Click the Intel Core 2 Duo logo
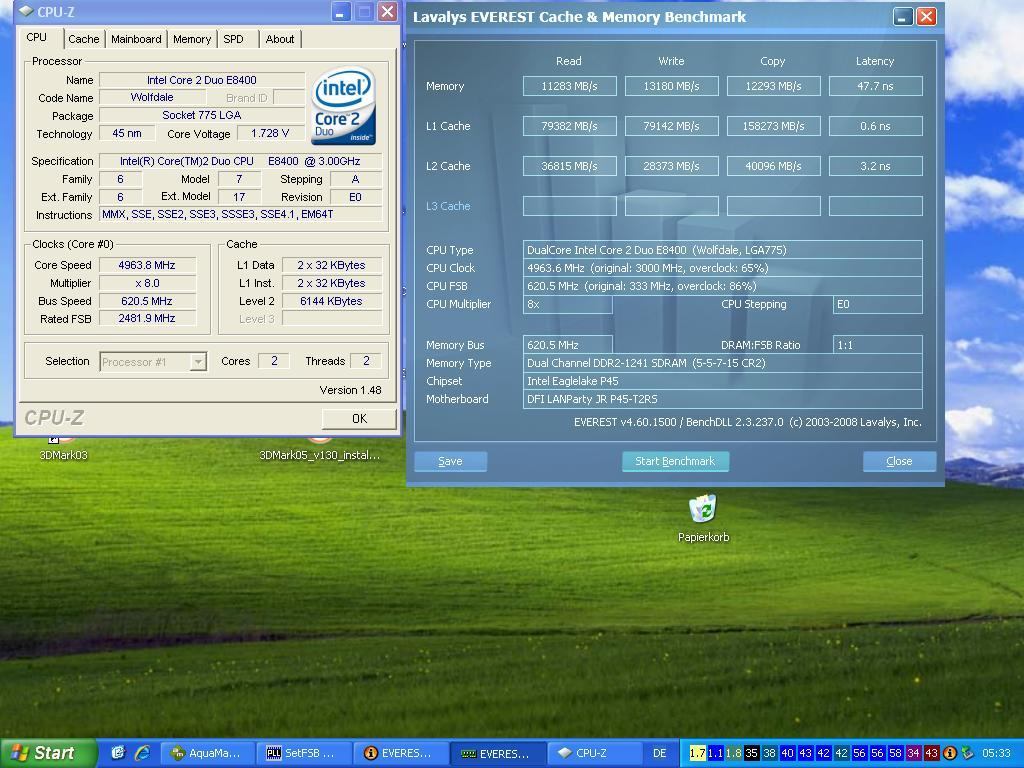 click(343, 106)
